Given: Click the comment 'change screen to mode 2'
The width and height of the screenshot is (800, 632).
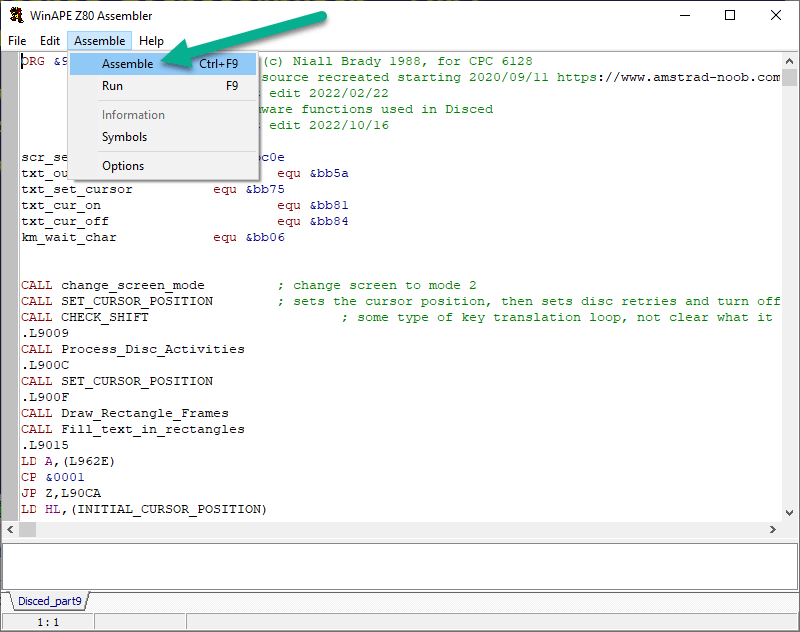Looking at the screenshot, I should (377, 285).
